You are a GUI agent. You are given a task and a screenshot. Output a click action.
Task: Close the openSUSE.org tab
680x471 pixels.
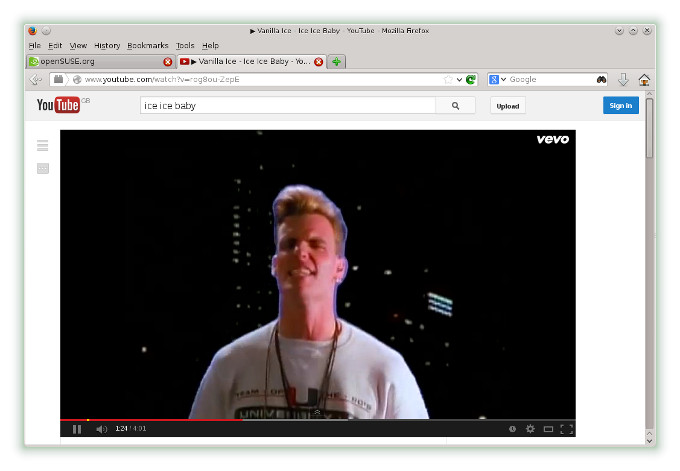pos(167,62)
